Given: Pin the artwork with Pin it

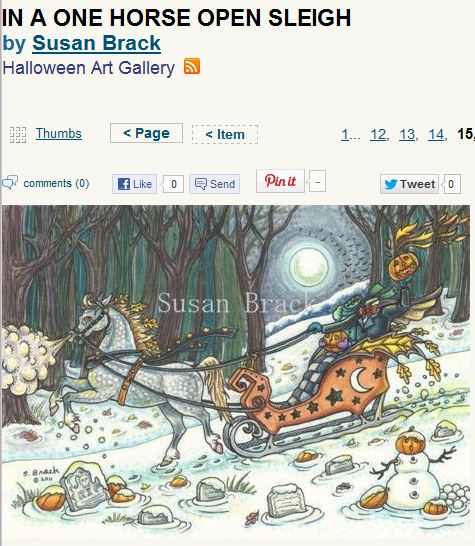Looking at the screenshot, I should tap(280, 181).
